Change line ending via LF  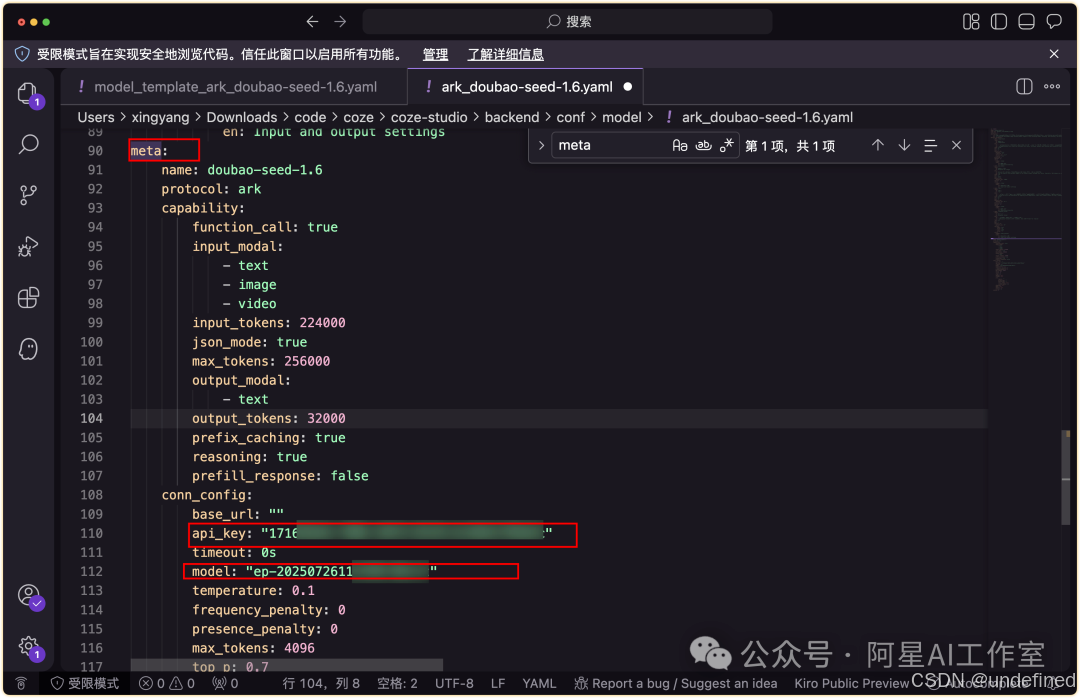498,684
